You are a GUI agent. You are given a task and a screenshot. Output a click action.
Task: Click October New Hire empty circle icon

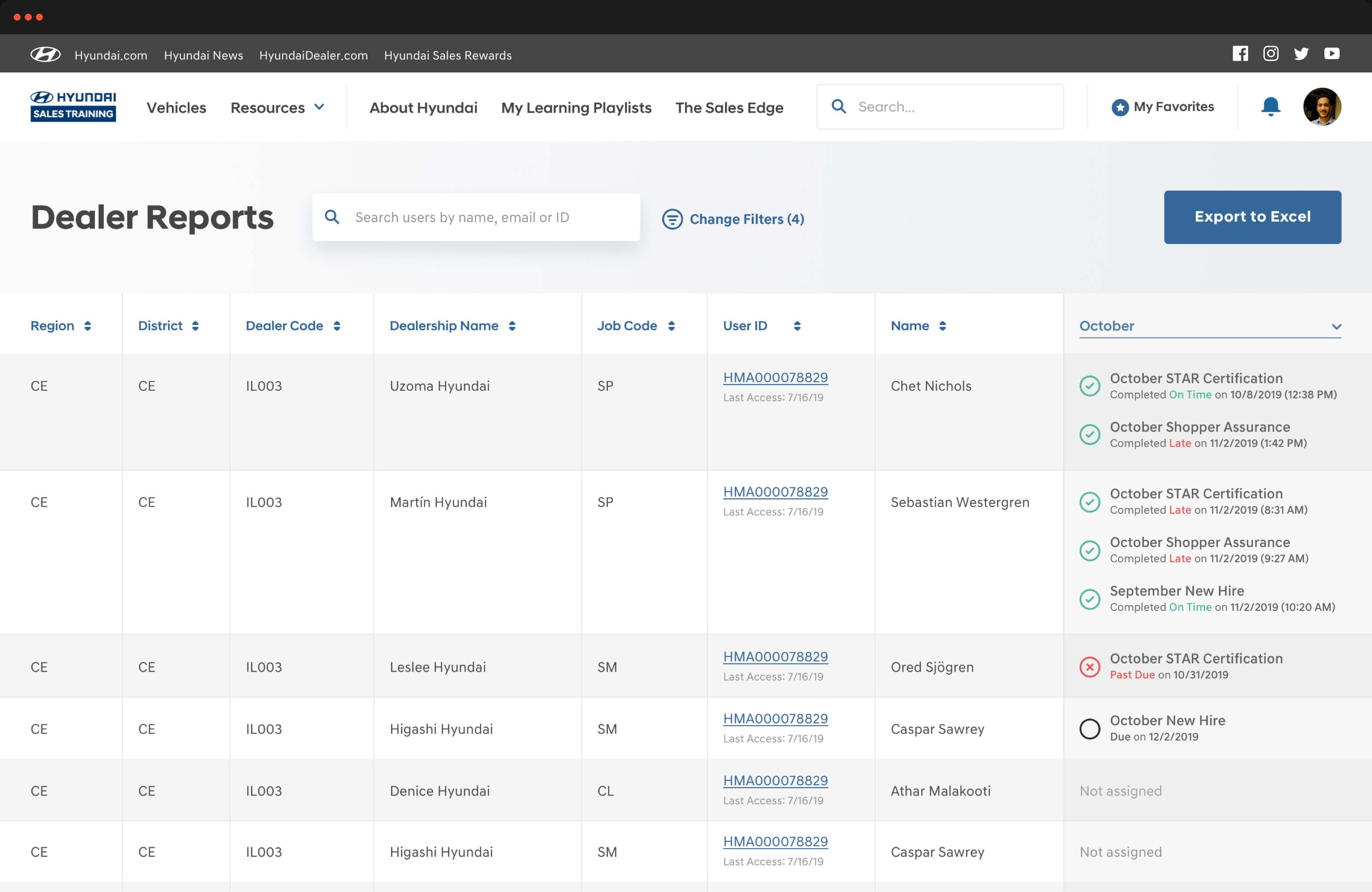pos(1089,729)
